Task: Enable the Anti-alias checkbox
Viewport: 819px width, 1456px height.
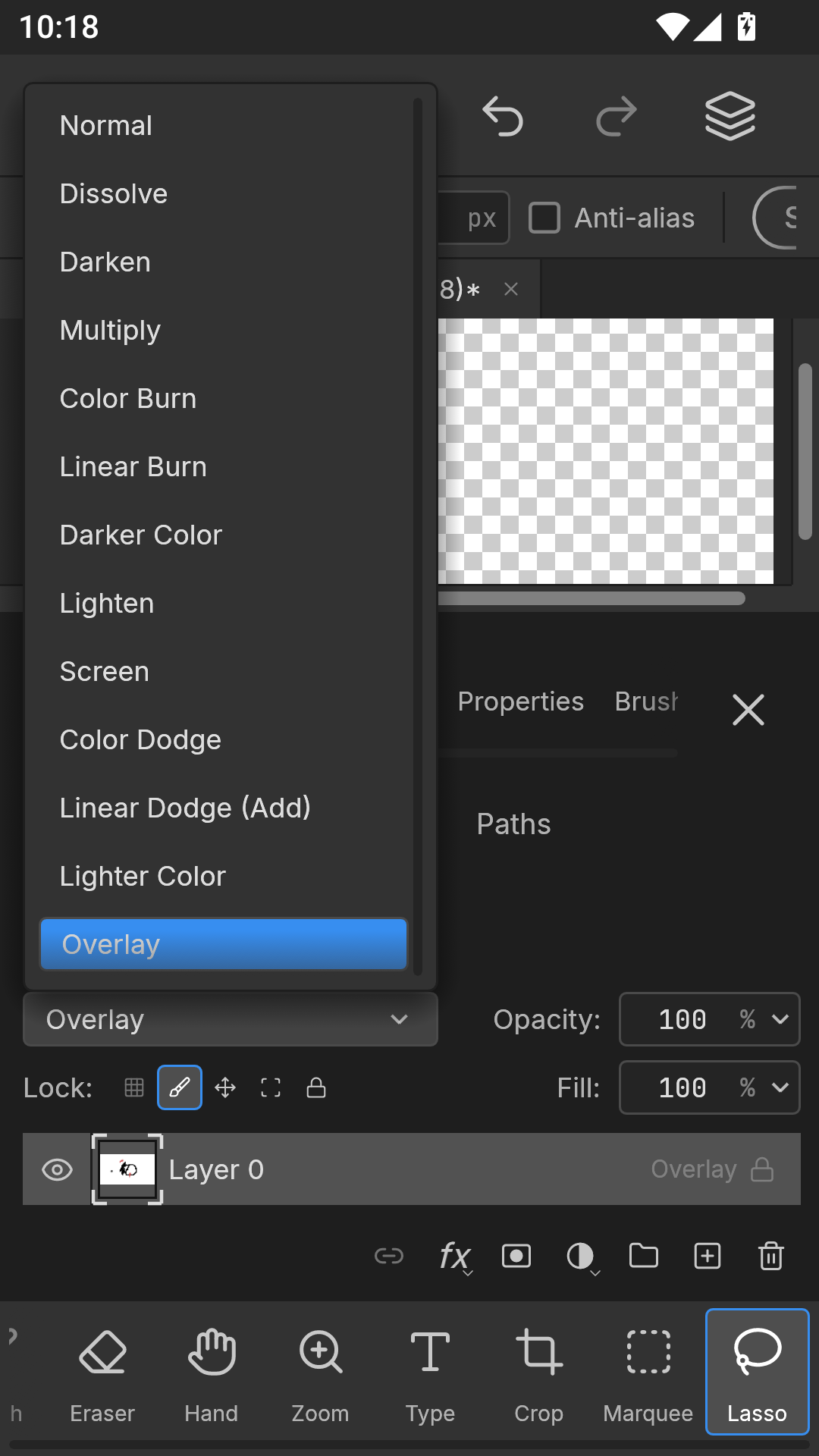Action: coord(544,218)
